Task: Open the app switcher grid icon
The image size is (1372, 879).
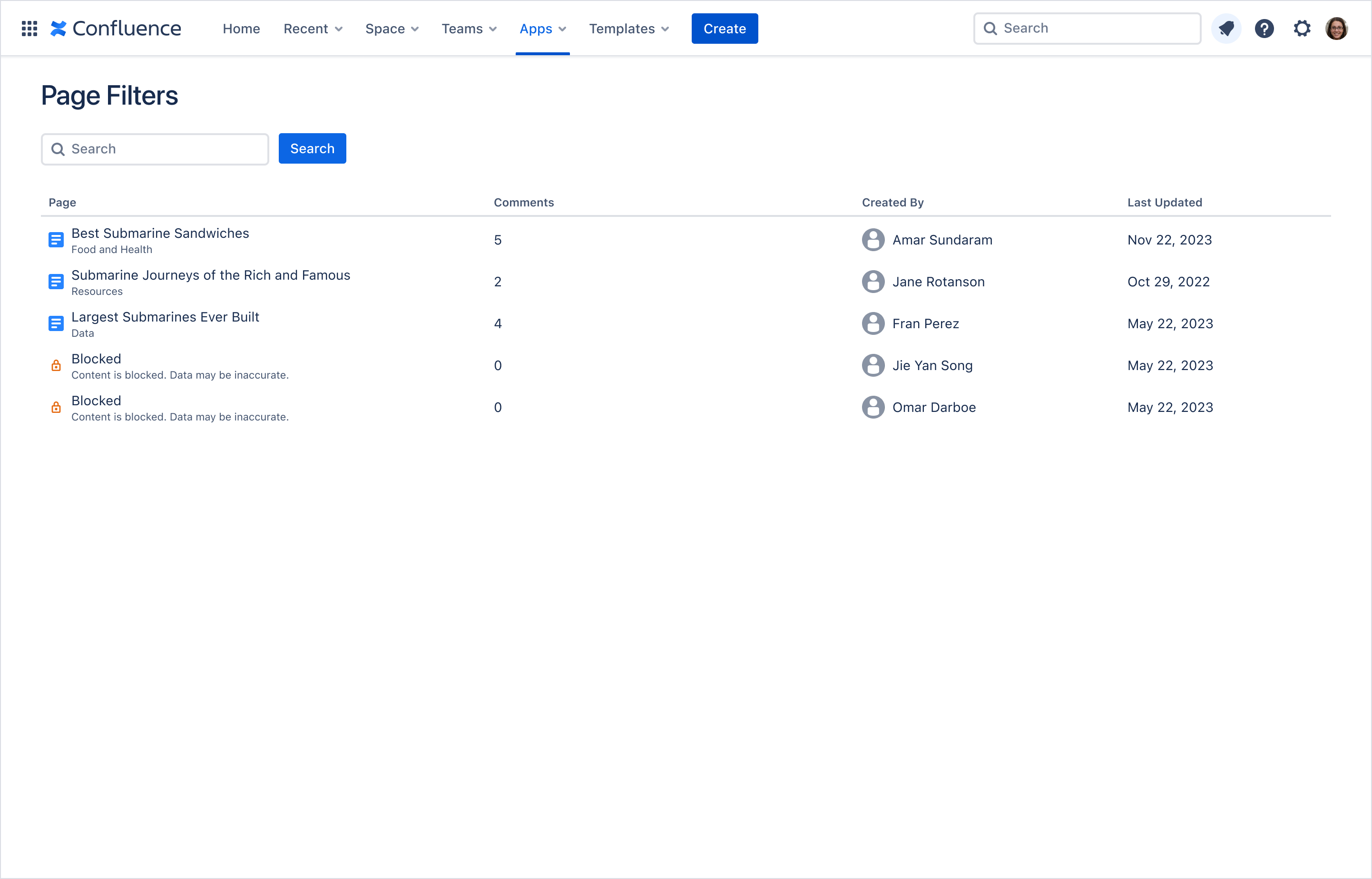Action: click(x=29, y=28)
